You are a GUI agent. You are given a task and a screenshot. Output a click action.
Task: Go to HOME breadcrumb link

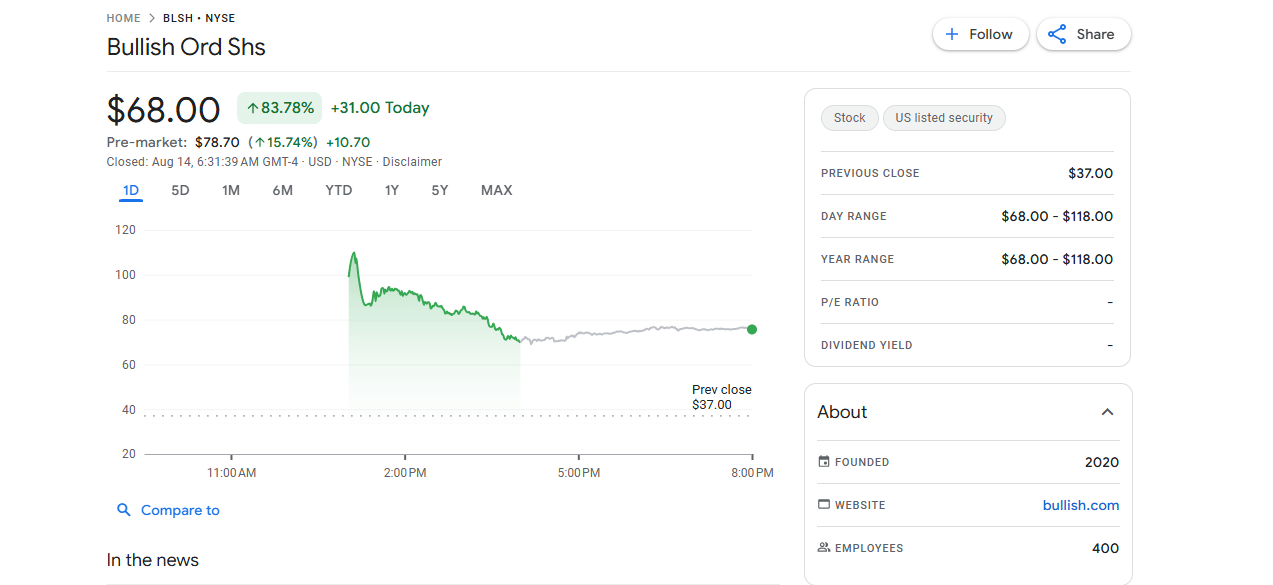[x=124, y=18]
